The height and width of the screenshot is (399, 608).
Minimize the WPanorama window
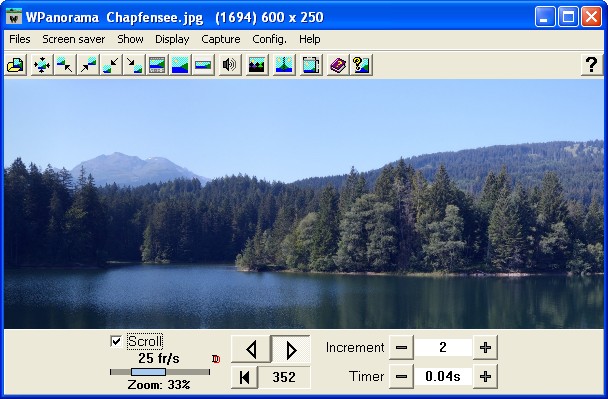click(x=545, y=17)
